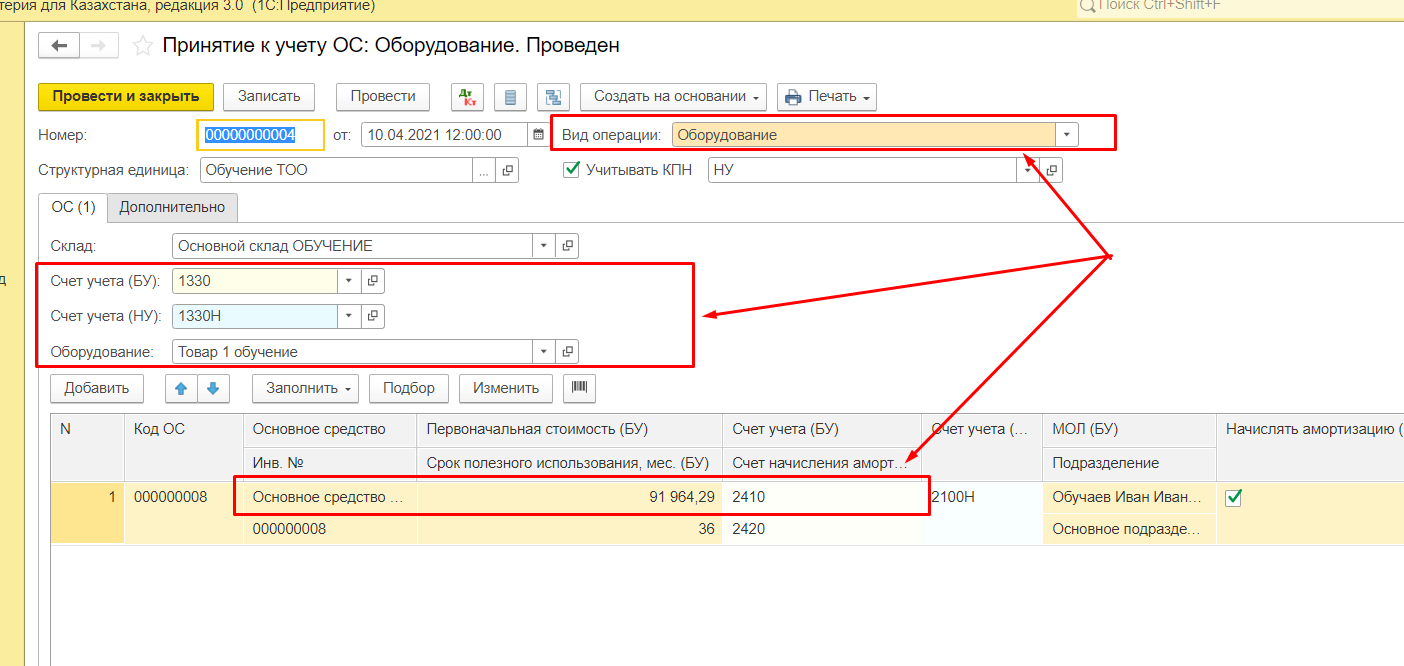Move table row down with blue arrow
Image resolution: width=1404 pixels, height=666 pixels.
click(214, 388)
